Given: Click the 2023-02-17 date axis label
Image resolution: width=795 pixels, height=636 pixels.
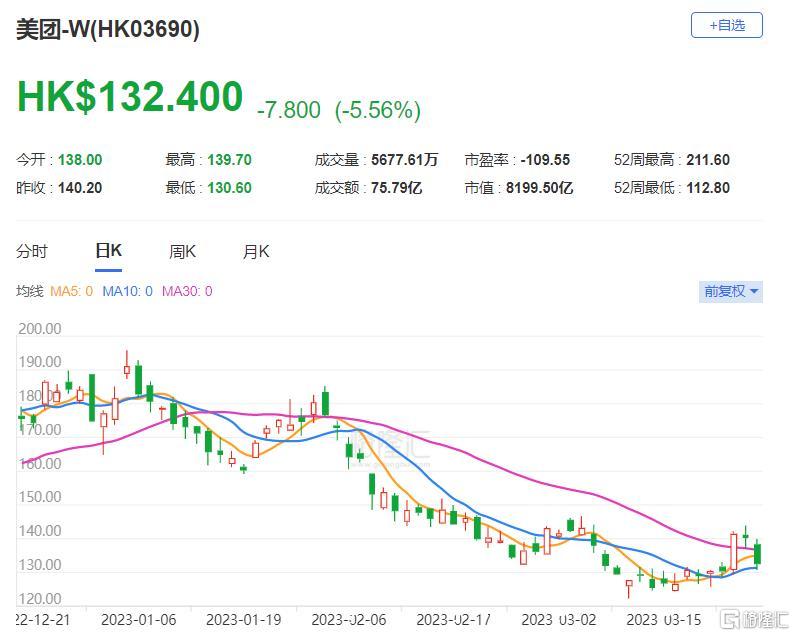Looking at the screenshot, I should [453, 620].
